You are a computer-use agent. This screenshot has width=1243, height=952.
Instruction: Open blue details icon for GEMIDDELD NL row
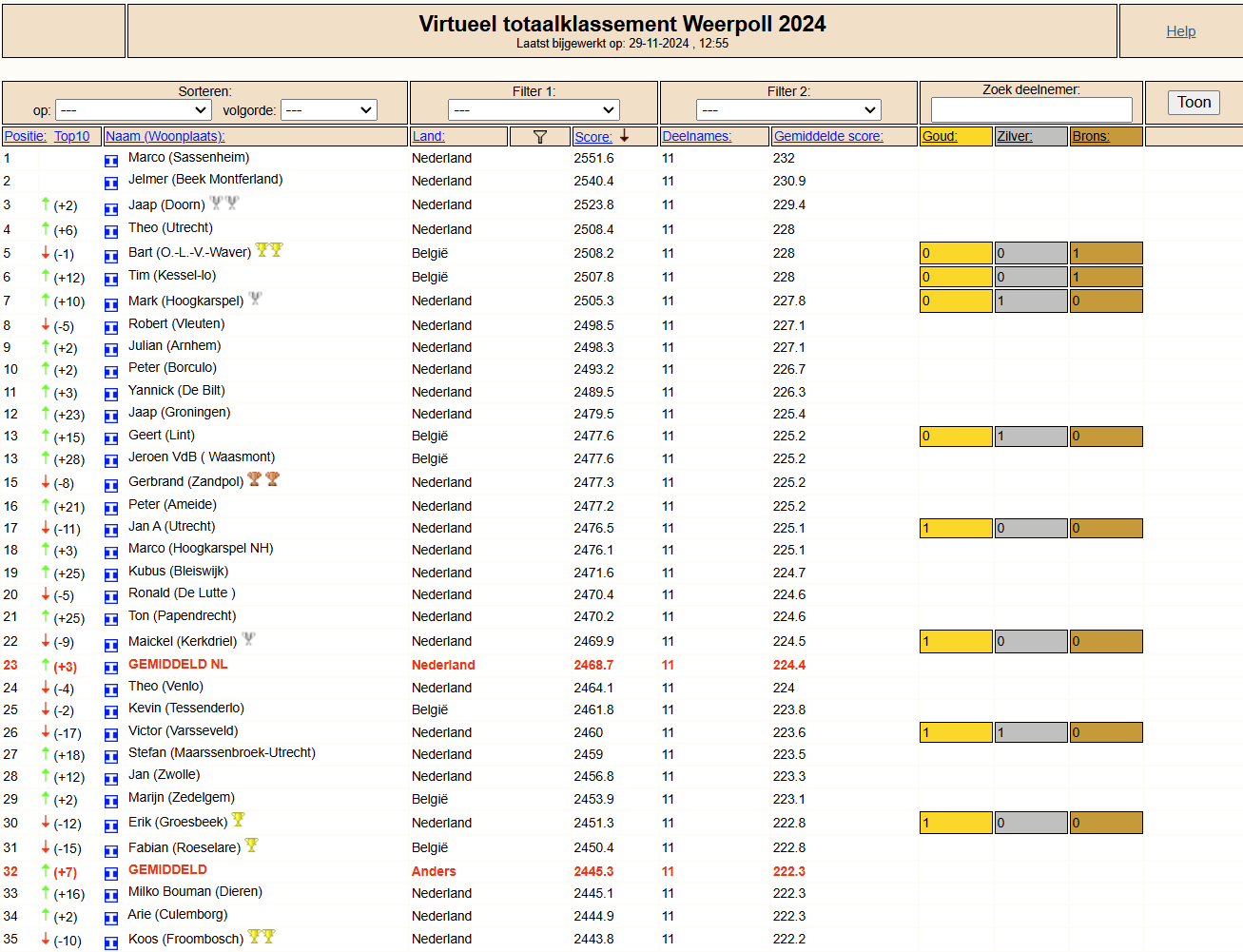[x=111, y=668]
